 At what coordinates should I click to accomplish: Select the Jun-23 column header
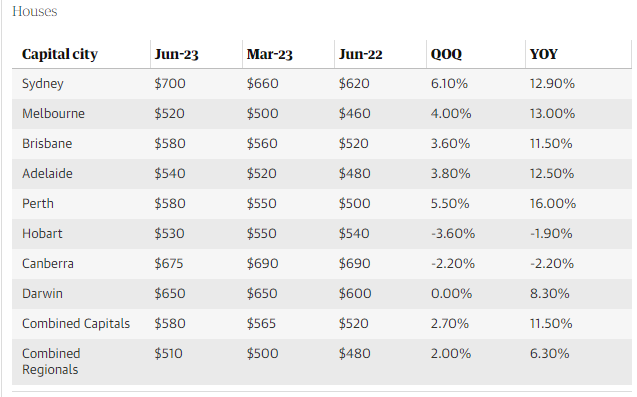click(x=176, y=54)
